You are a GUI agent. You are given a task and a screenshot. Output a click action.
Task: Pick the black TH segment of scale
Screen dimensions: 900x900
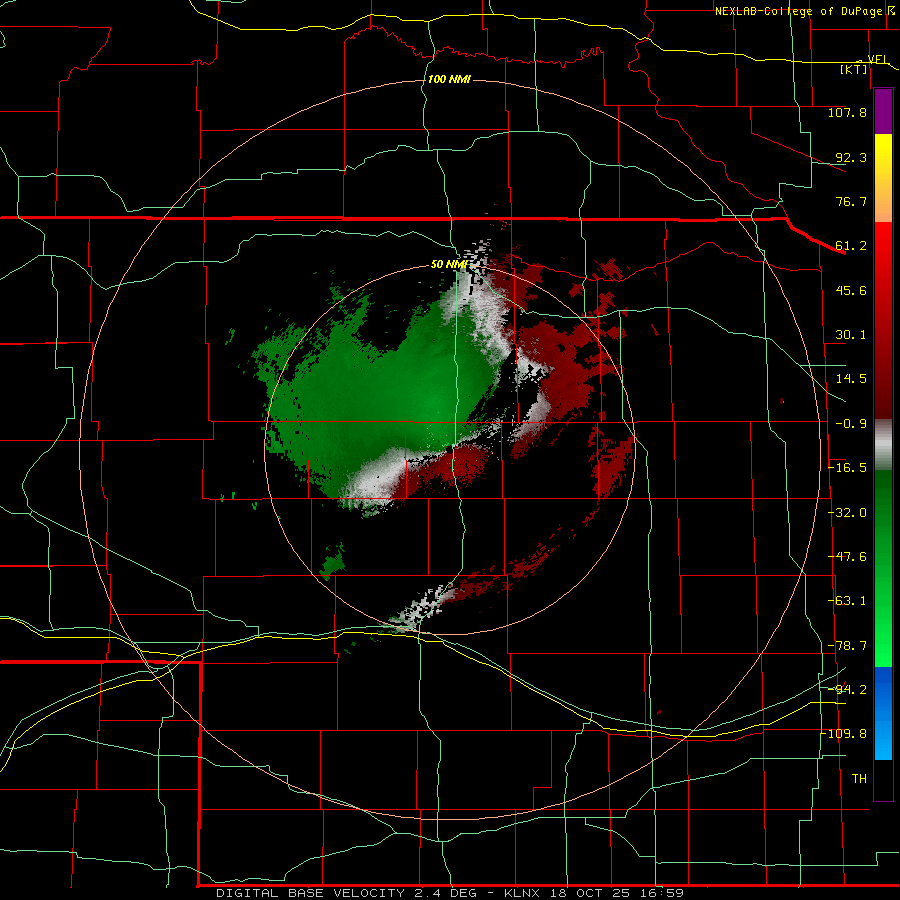pyautogui.click(x=883, y=779)
